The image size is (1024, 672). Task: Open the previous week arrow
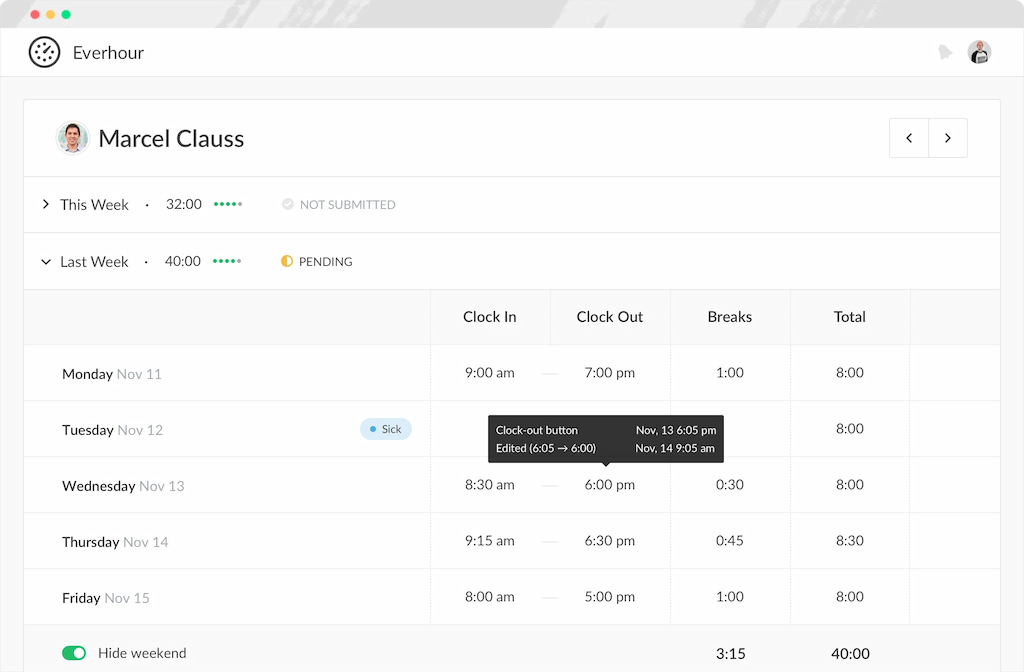[909, 138]
